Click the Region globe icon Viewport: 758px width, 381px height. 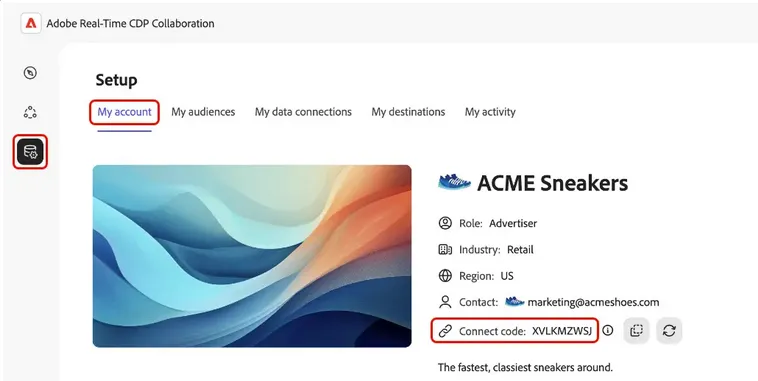tap(445, 276)
